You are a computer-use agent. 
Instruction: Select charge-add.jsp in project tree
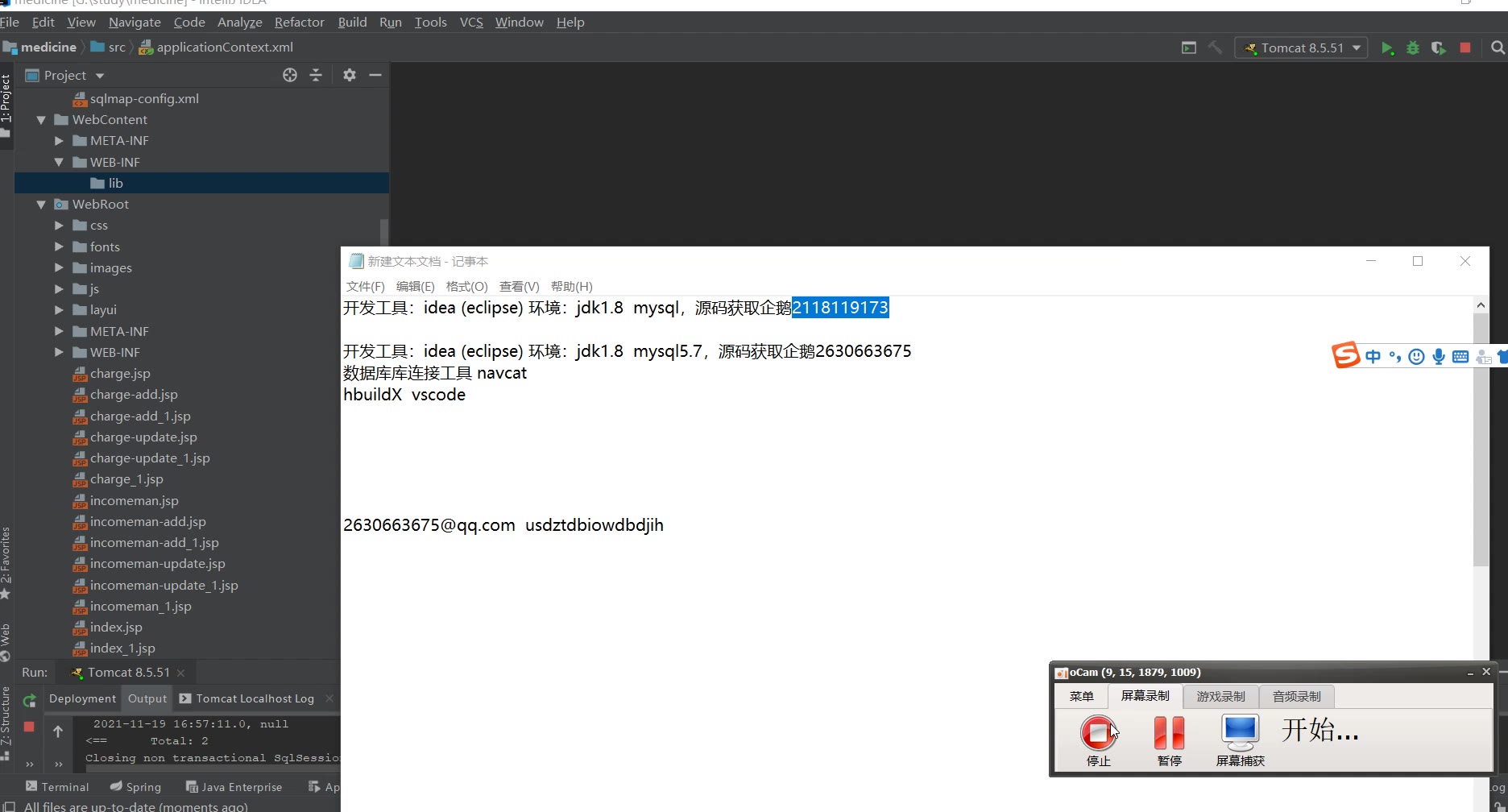[x=134, y=395]
